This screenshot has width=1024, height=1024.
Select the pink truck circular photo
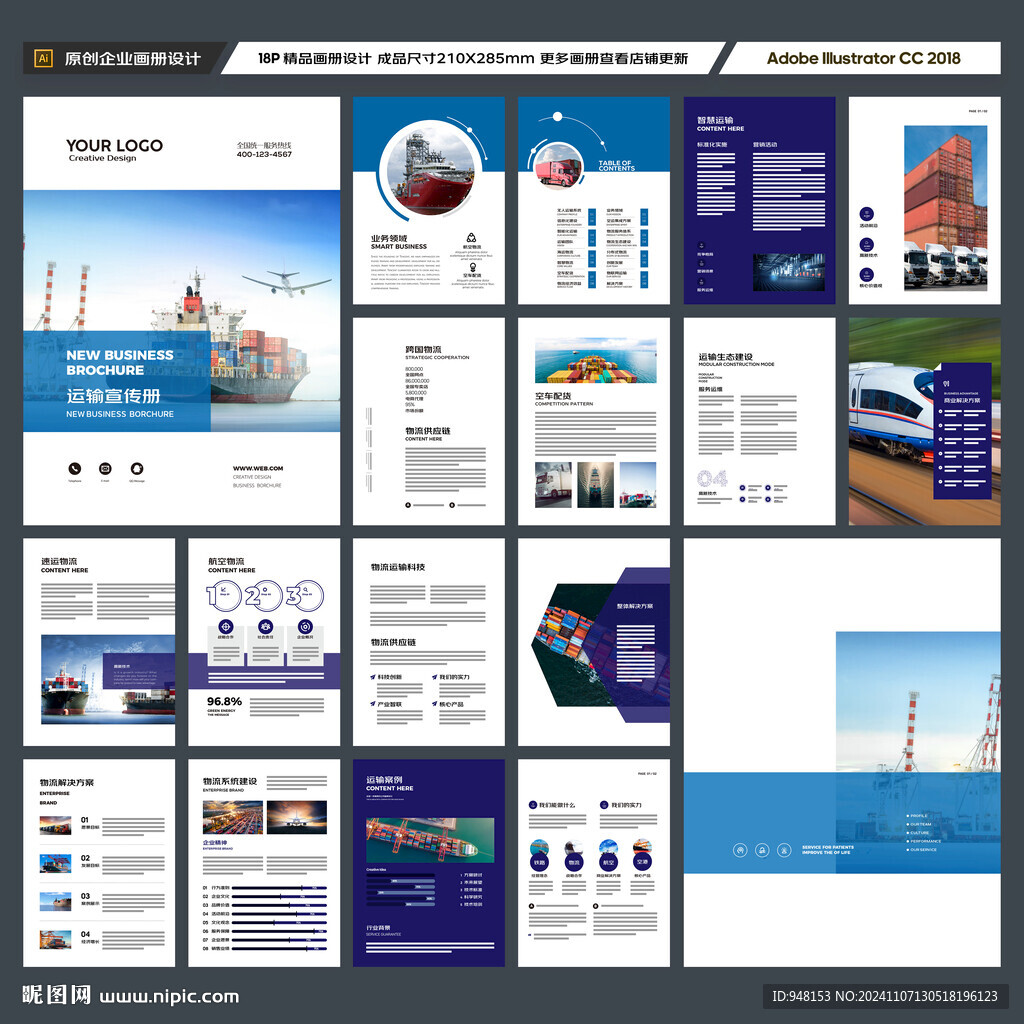pyautogui.click(x=558, y=167)
